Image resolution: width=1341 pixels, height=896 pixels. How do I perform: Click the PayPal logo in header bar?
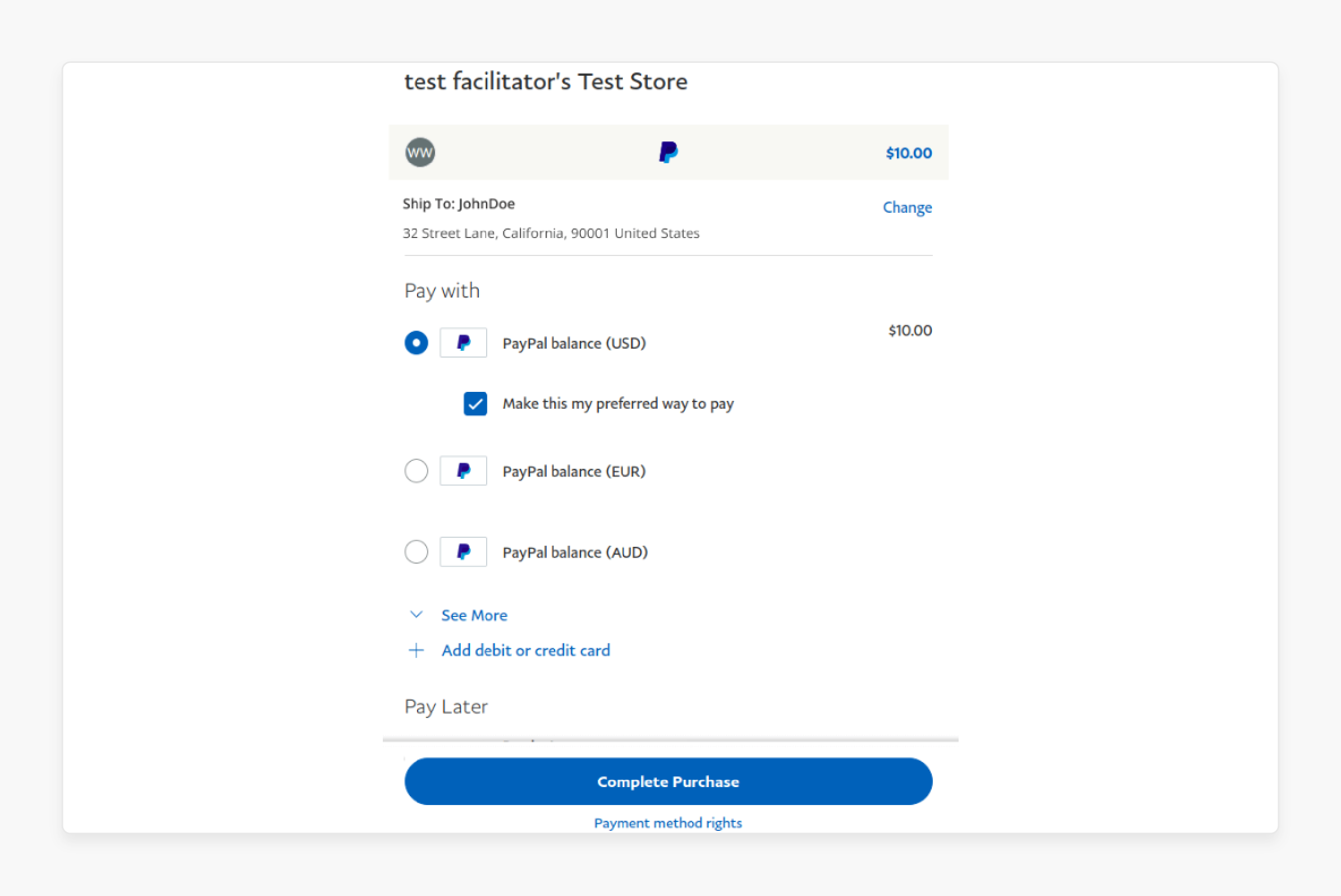[x=668, y=153]
